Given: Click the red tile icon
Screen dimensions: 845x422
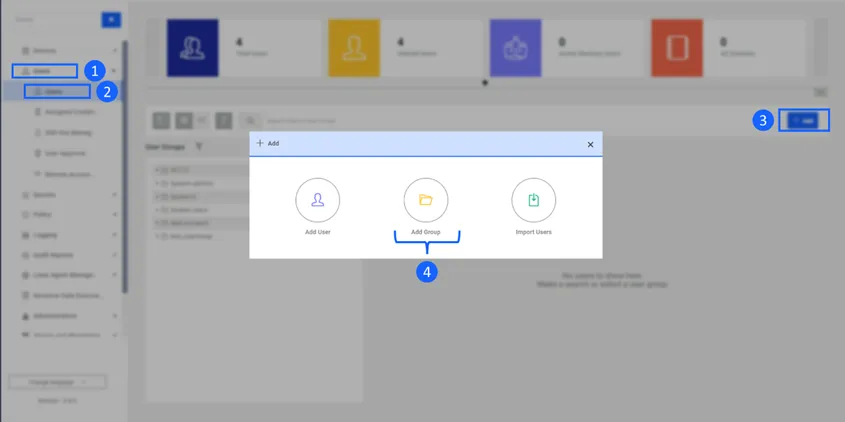Looking at the screenshot, I should (677, 48).
